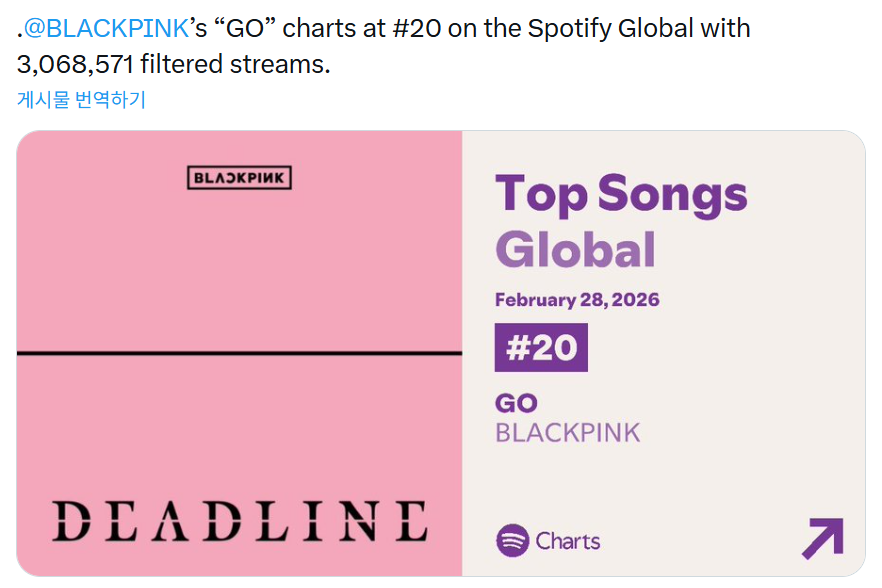Click the purple #20 rank badge
882x588 pixels.
[541, 347]
